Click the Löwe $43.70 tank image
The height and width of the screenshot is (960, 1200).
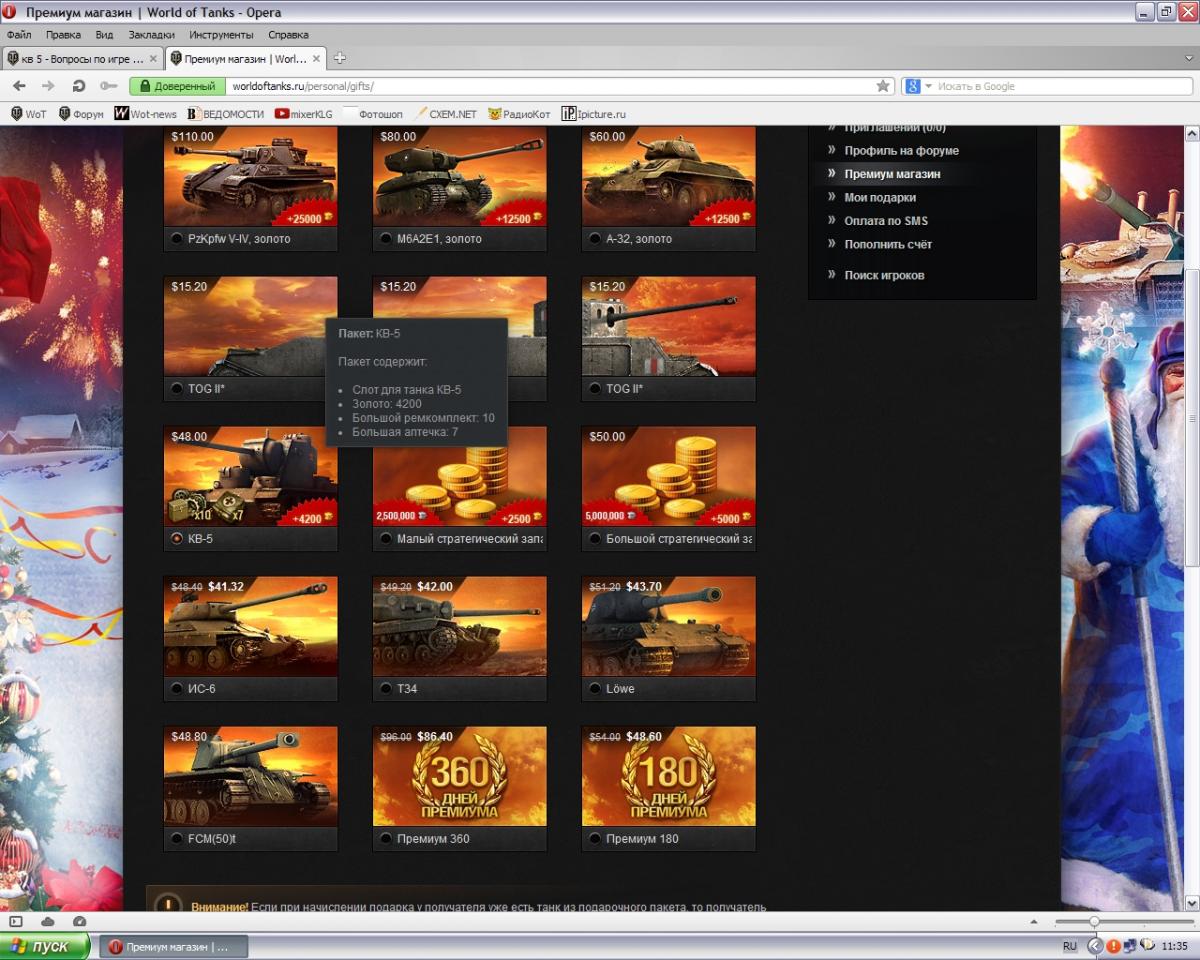(669, 627)
